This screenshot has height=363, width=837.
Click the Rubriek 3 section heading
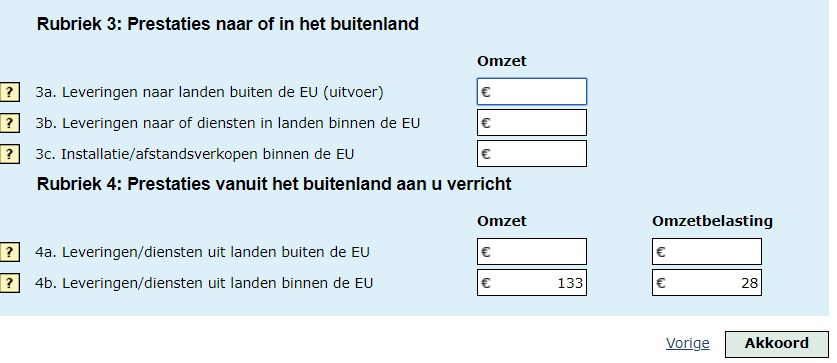click(227, 24)
